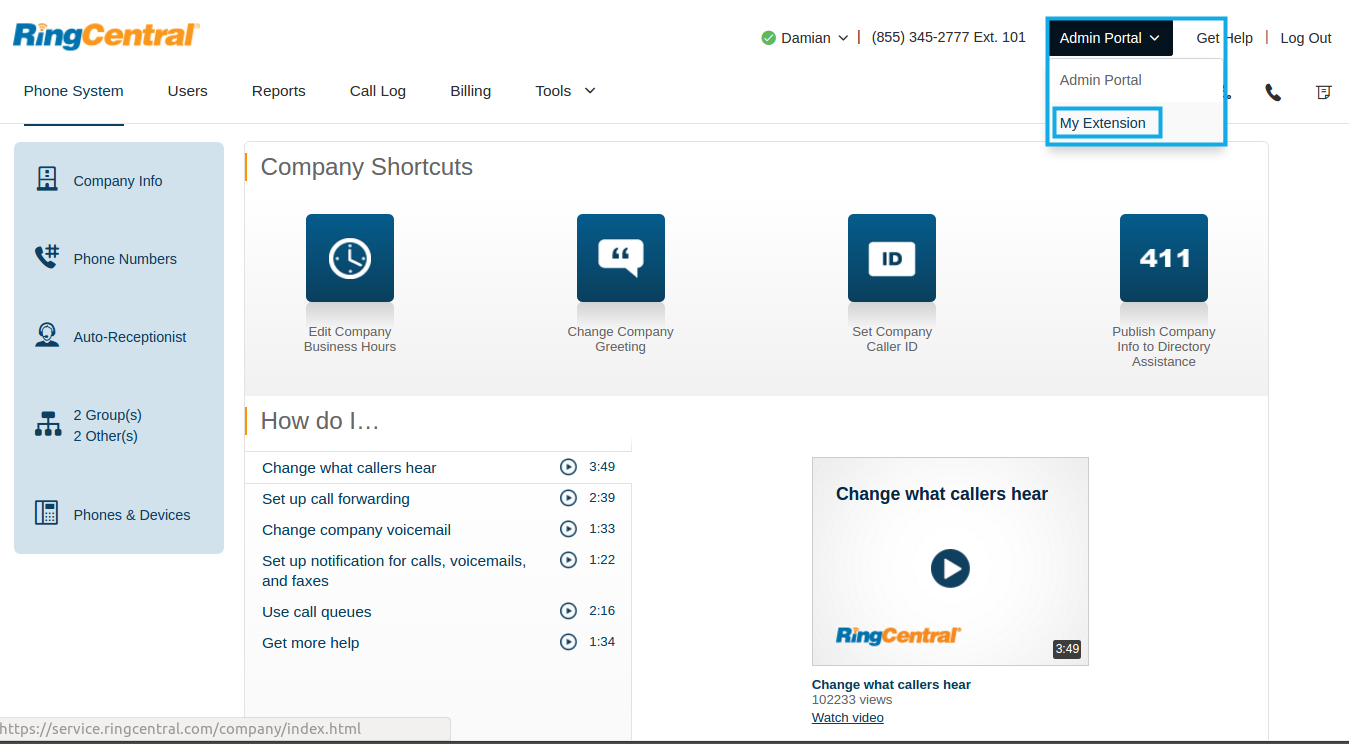Open the Users tab

(x=188, y=91)
